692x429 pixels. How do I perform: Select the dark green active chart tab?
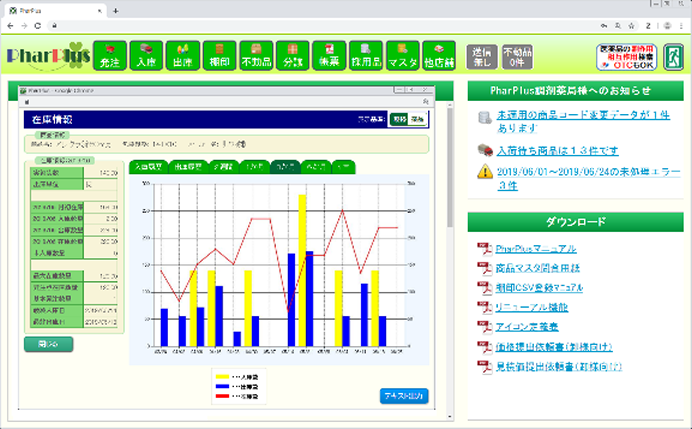click(x=285, y=167)
